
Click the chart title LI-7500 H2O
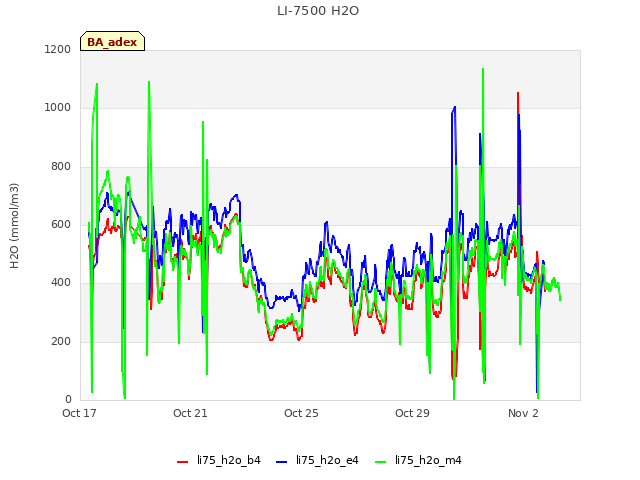tap(318, 11)
